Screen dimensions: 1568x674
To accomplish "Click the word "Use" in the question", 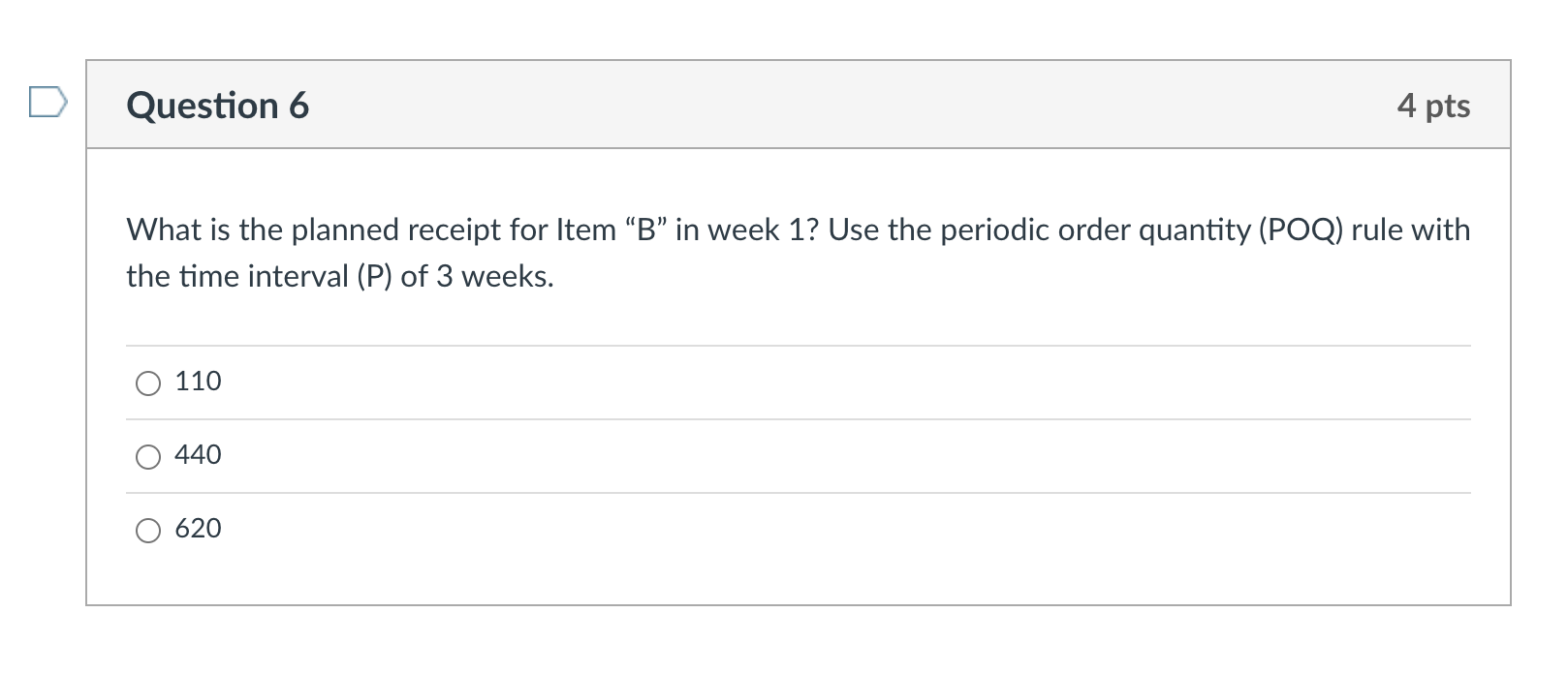I will [853, 230].
